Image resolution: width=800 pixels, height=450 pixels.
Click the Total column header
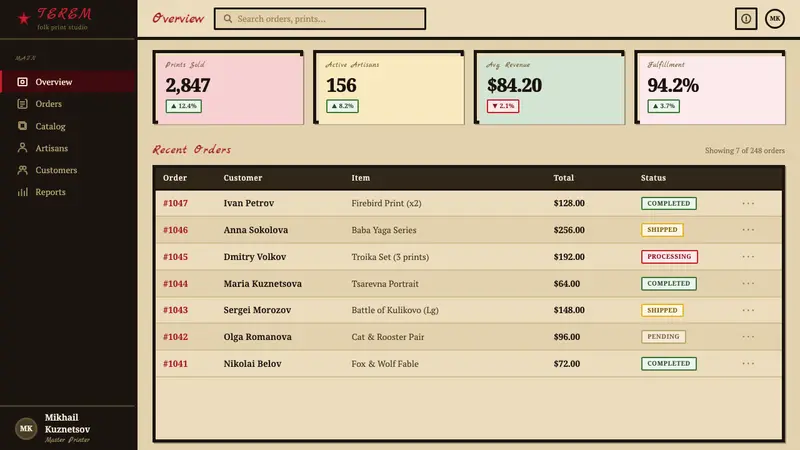click(x=564, y=178)
